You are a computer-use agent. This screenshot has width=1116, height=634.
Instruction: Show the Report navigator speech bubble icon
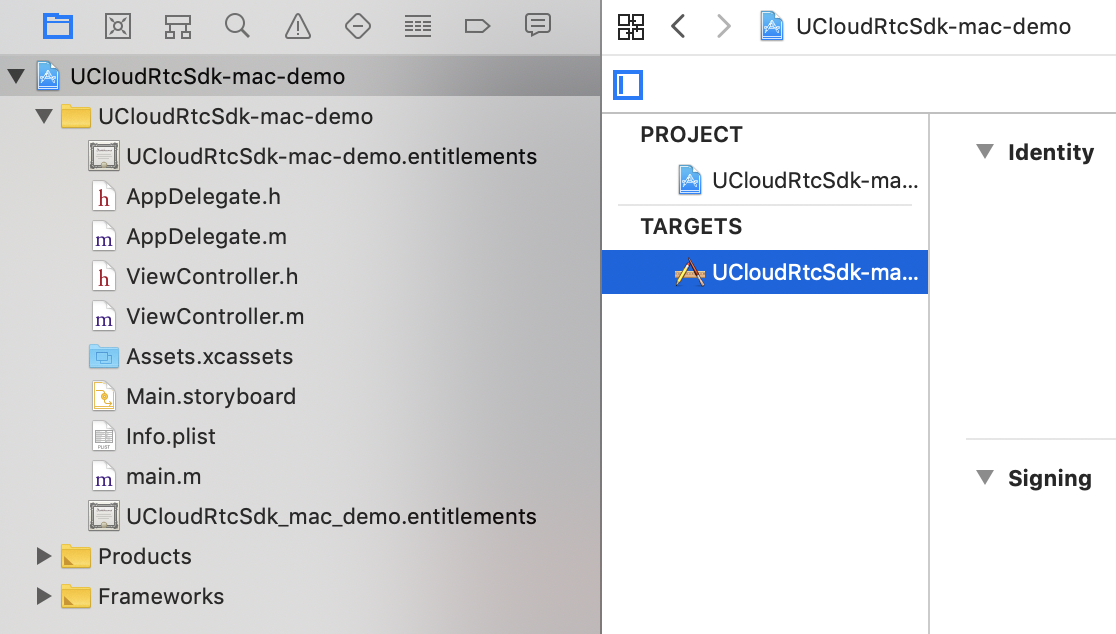[538, 26]
